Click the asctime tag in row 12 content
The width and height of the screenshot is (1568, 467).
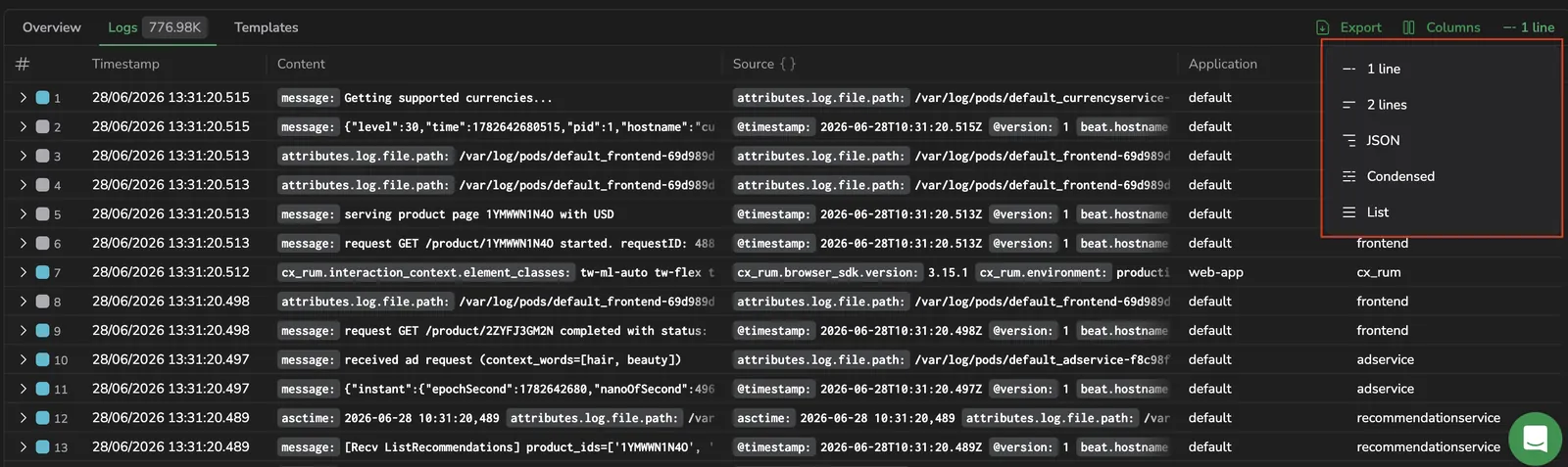coord(308,418)
